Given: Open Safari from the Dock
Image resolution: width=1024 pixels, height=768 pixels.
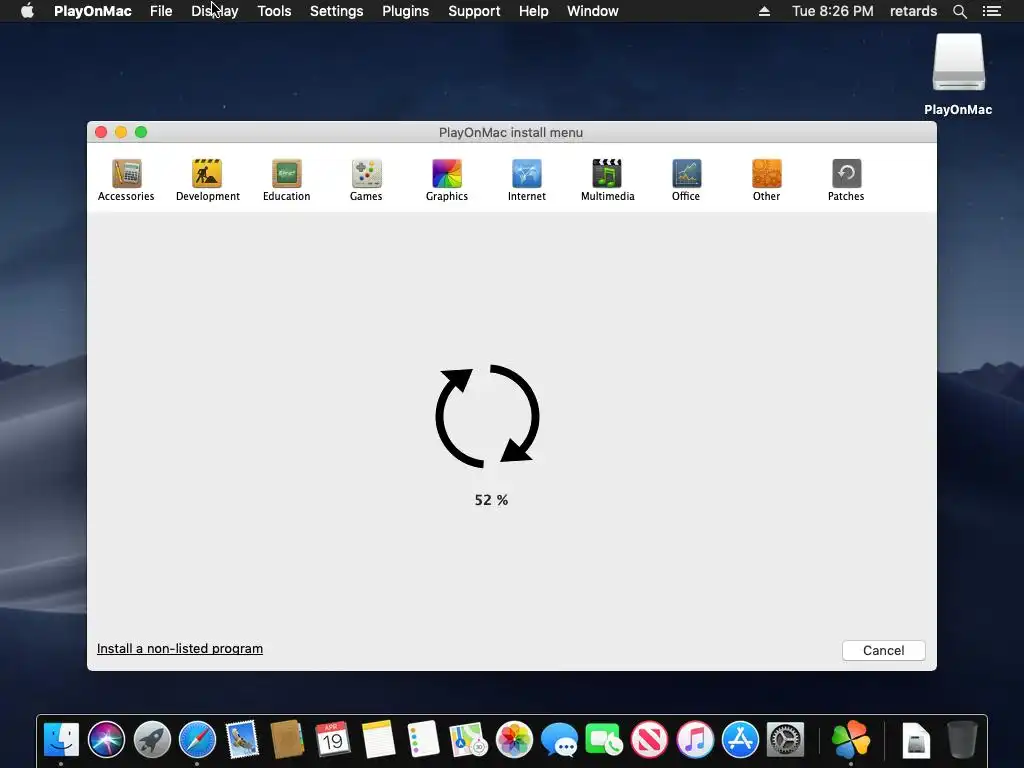Looking at the screenshot, I should (197, 739).
